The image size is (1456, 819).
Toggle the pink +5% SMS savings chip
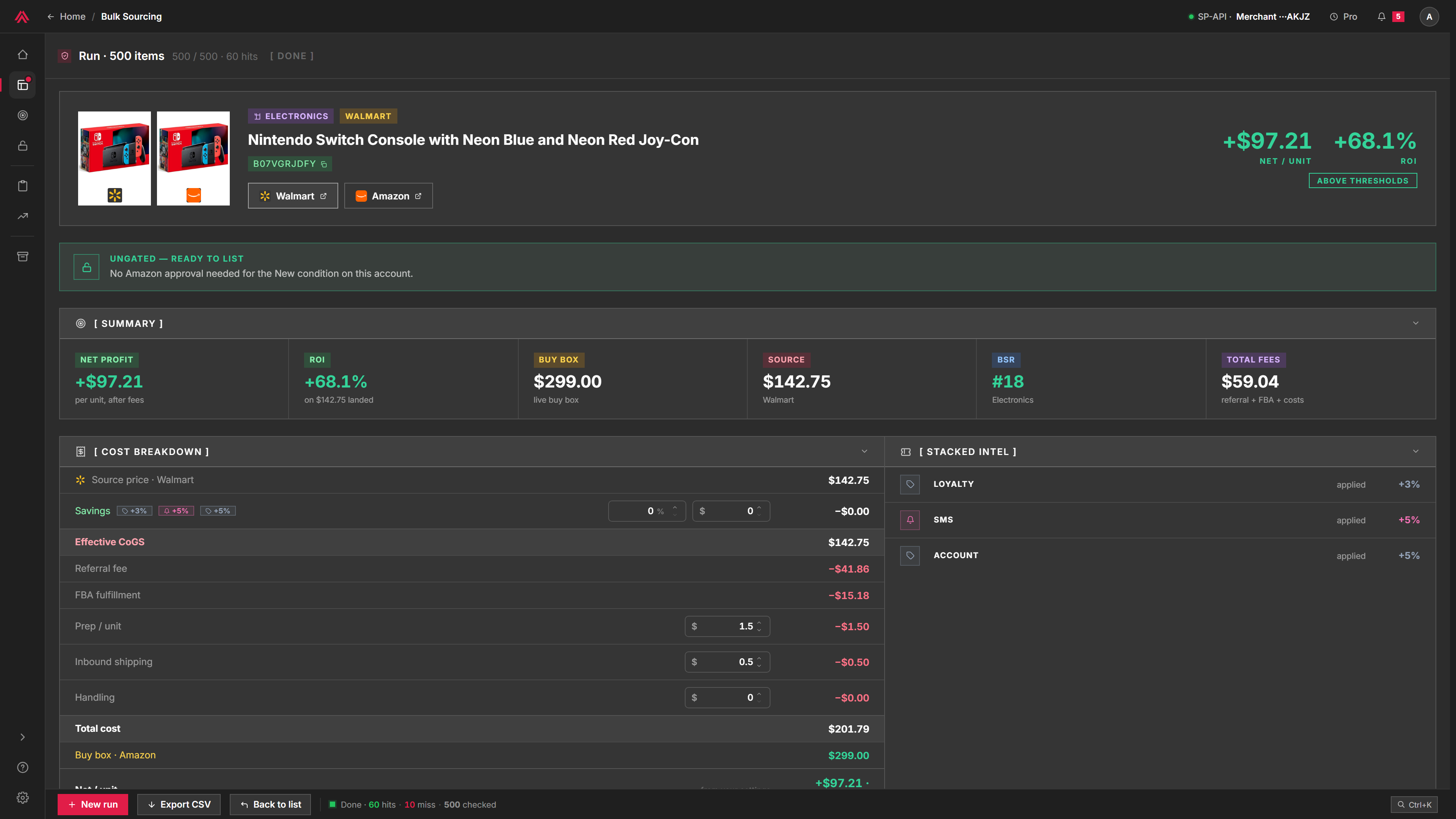point(176,511)
